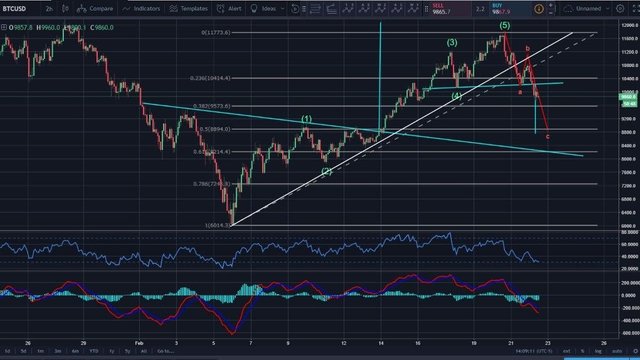
Task: Select the 0.5(8894.0) Fibonacci level
Action: pos(215,129)
